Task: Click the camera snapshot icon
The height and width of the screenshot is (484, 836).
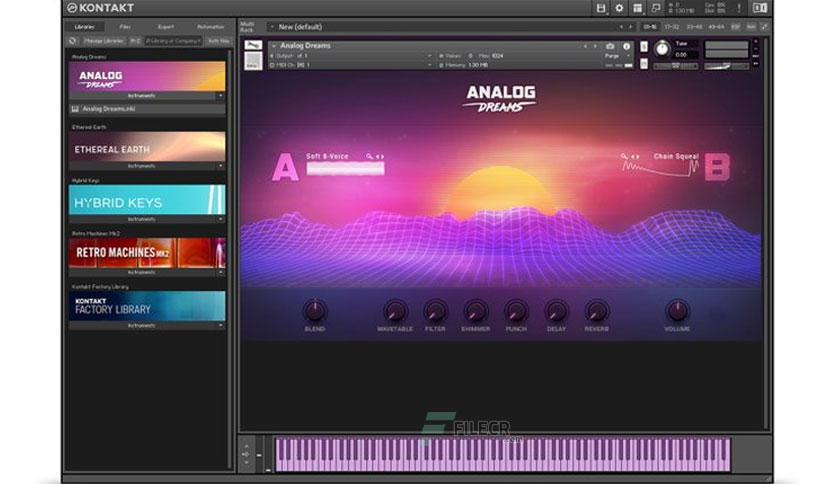Action: tap(610, 46)
